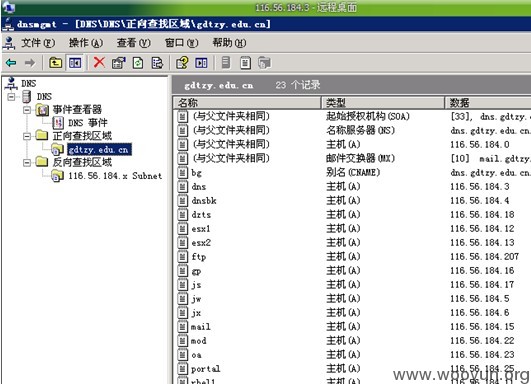Click the dnsmgmt title bar icon

(x=8, y=25)
